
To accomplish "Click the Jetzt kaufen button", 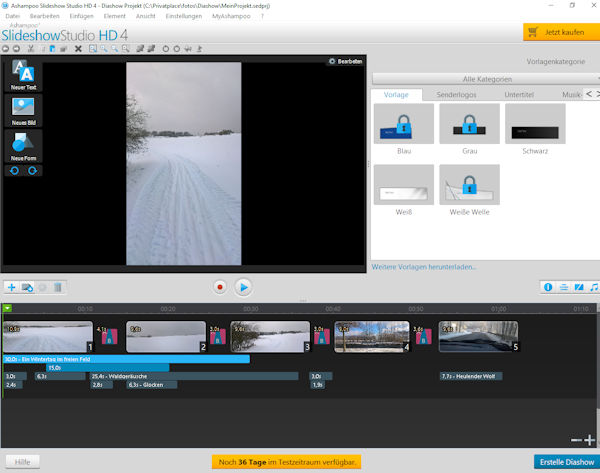I will 561,32.
